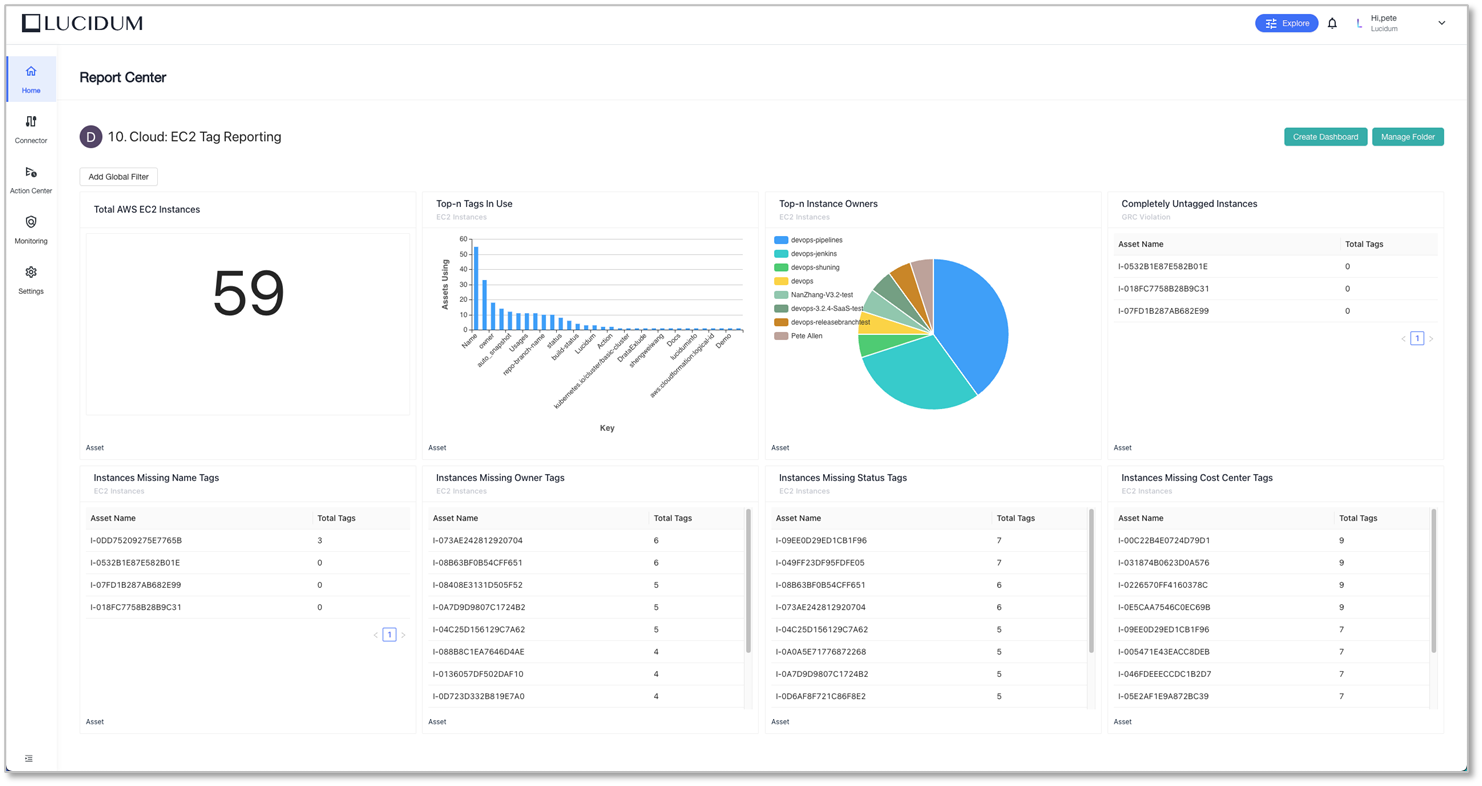This screenshot has width=1482, height=786.
Task: Click Report Center page heading
Action: (123, 77)
